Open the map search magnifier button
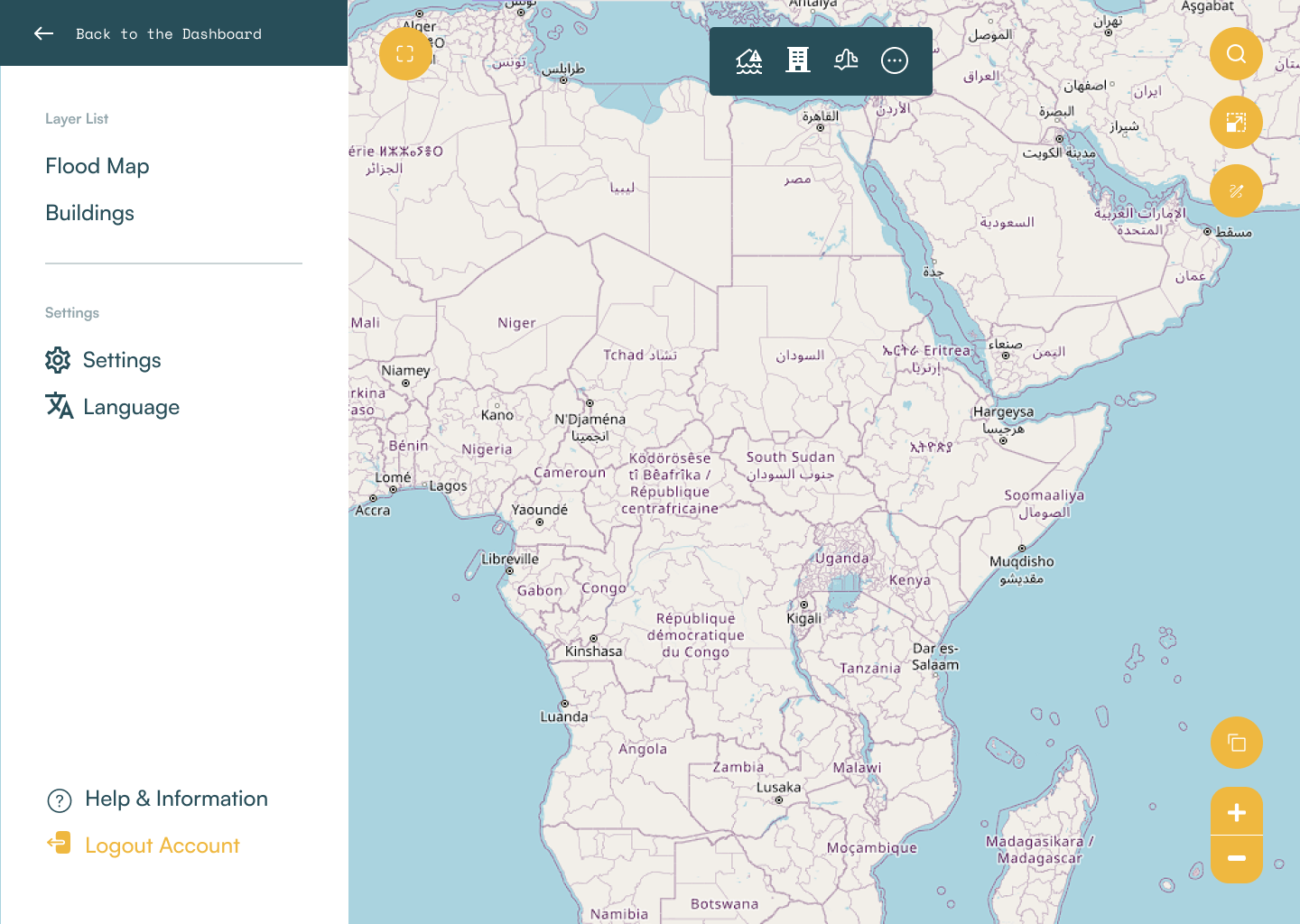1300x924 pixels. coord(1236,54)
